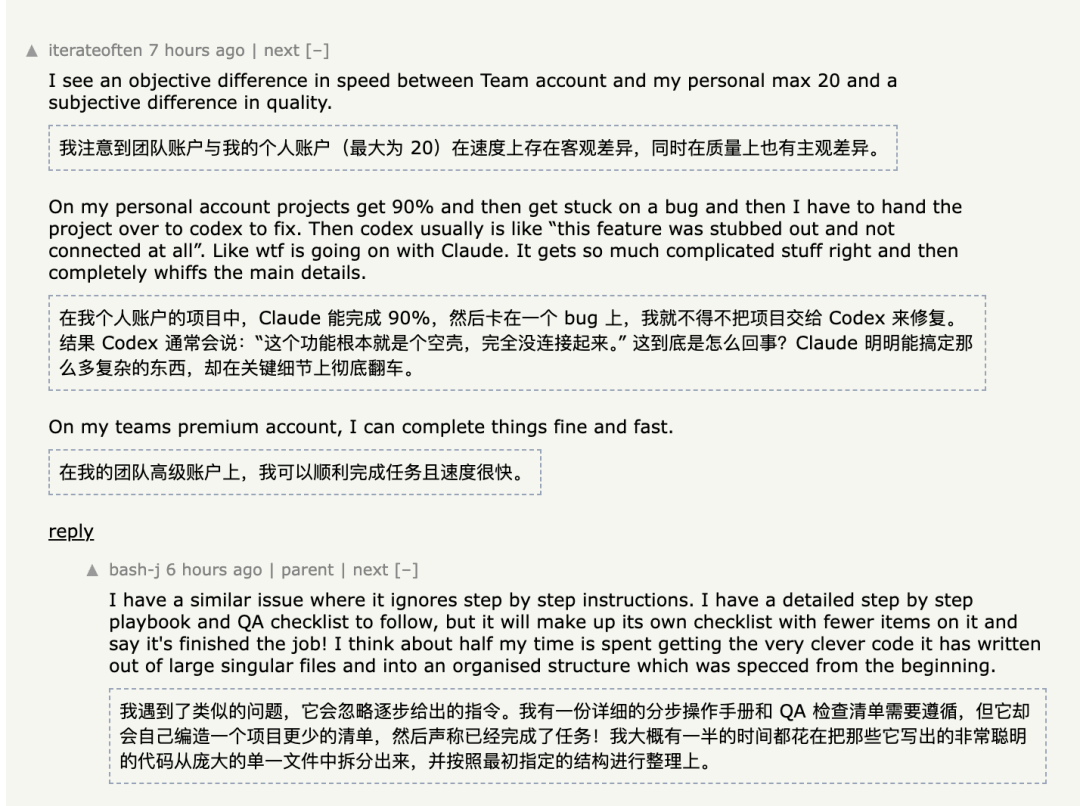Screen dimensions: 1080x806
Task: Jump to next from iterateoften's comment header
Action: point(281,50)
